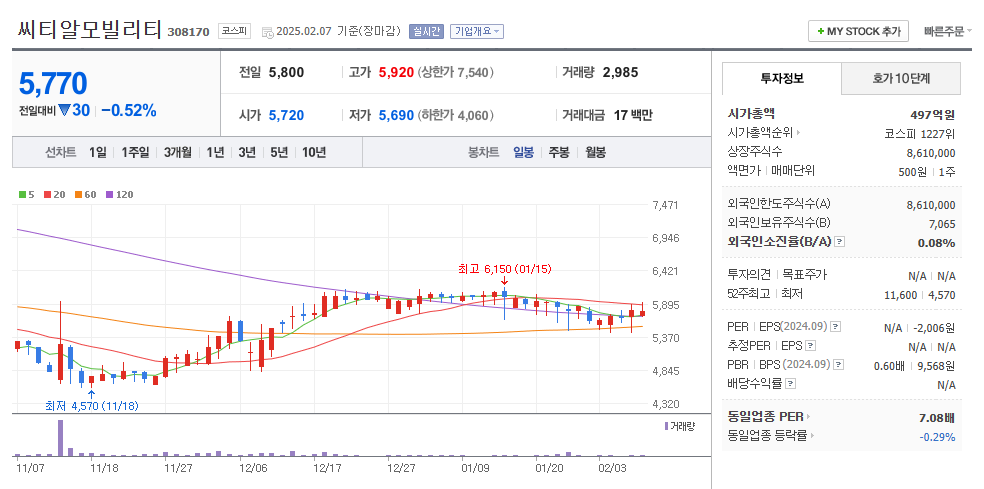
Task: Click the 시가 value 5,720
Action: 286,115
